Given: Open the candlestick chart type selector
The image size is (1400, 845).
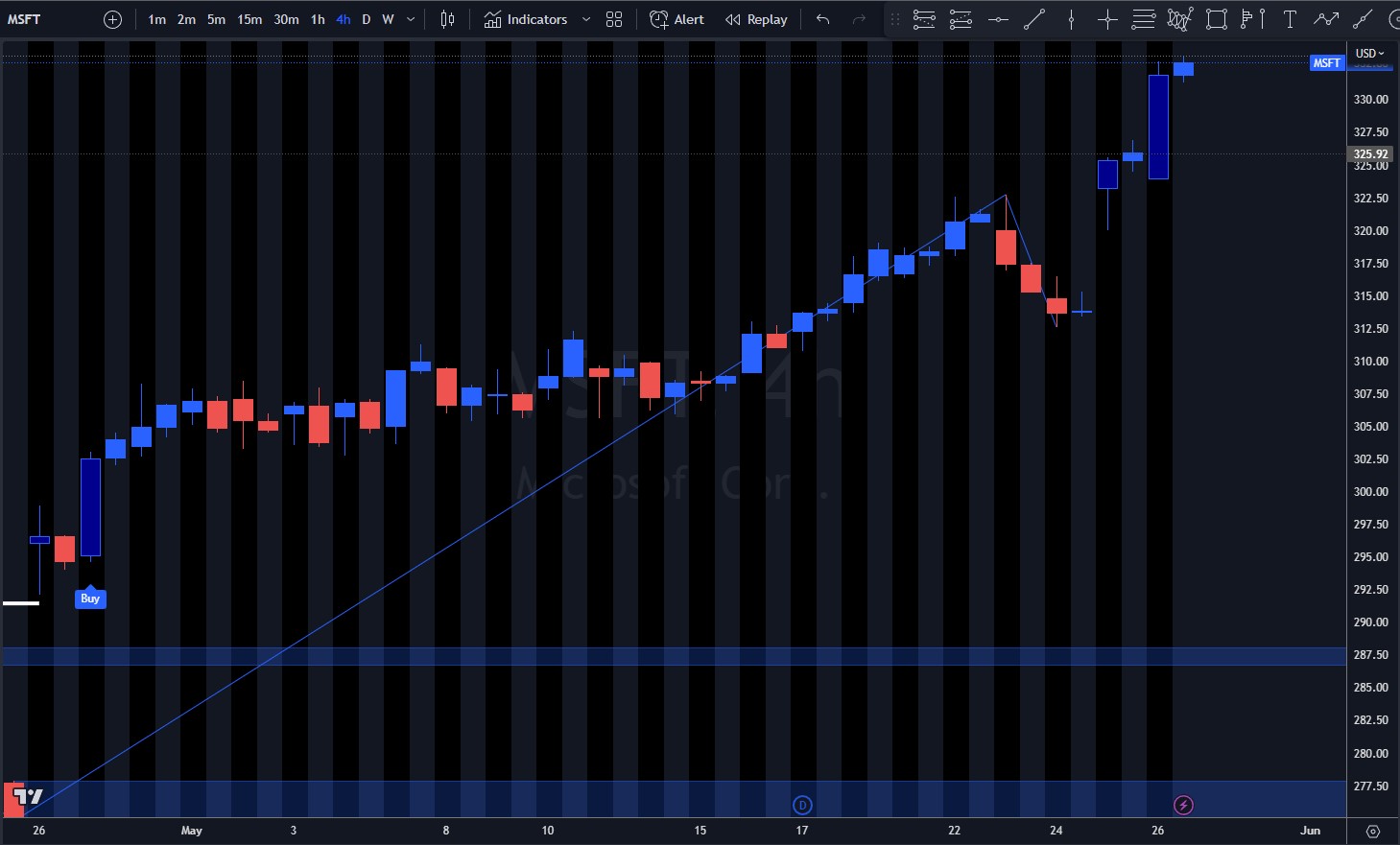Looking at the screenshot, I should click(447, 19).
